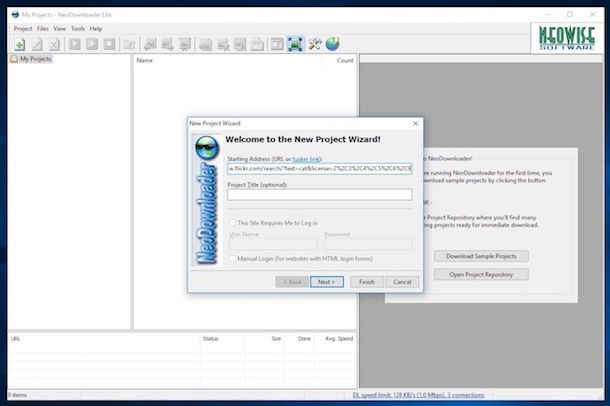Click the New Project toolbar icon
The width and height of the screenshot is (610, 406).
pyautogui.click(x=19, y=44)
